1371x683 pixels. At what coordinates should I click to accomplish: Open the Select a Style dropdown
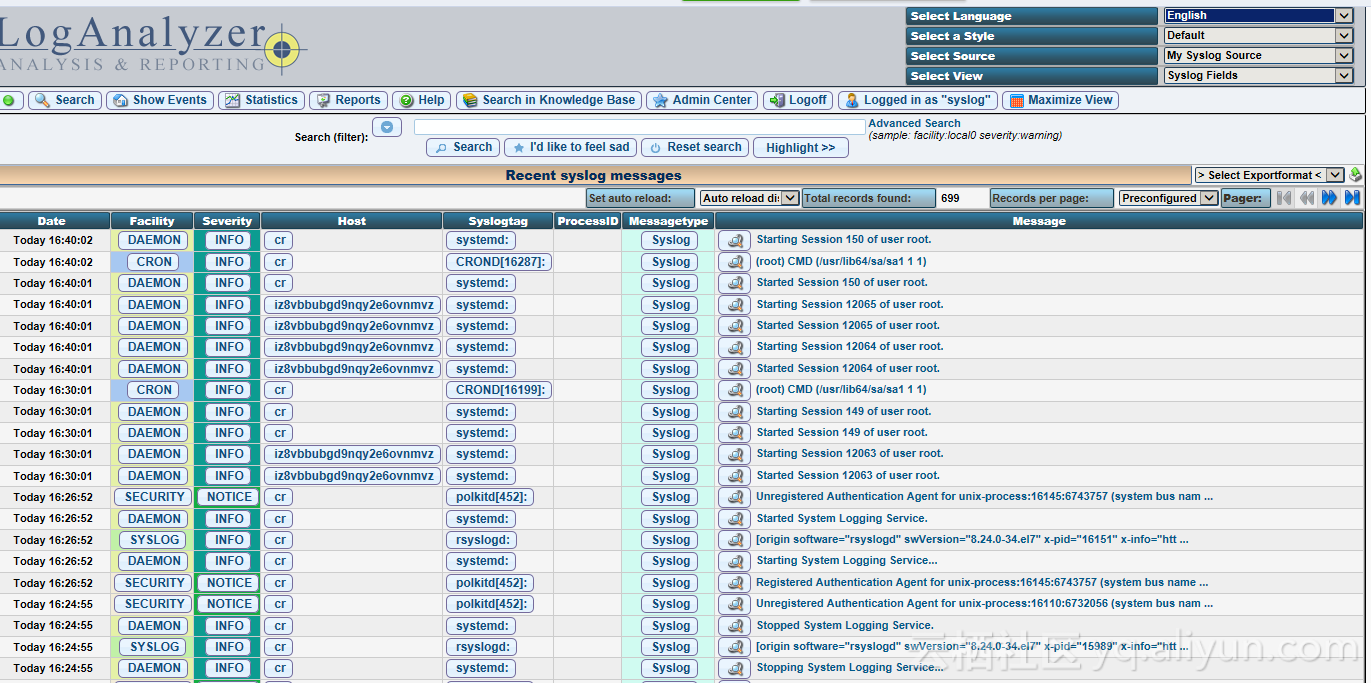(1258, 36)
